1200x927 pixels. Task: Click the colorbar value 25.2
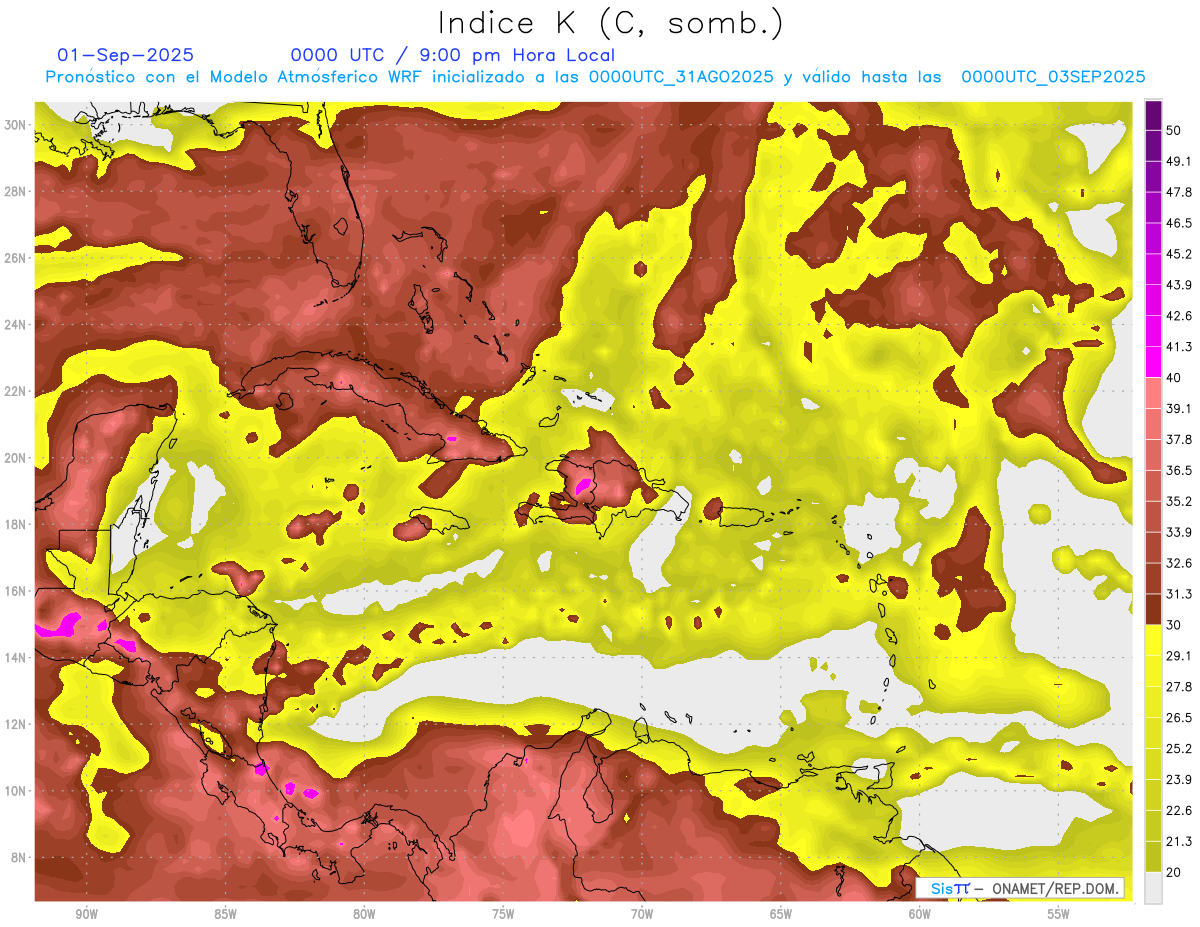(1179, 749)
